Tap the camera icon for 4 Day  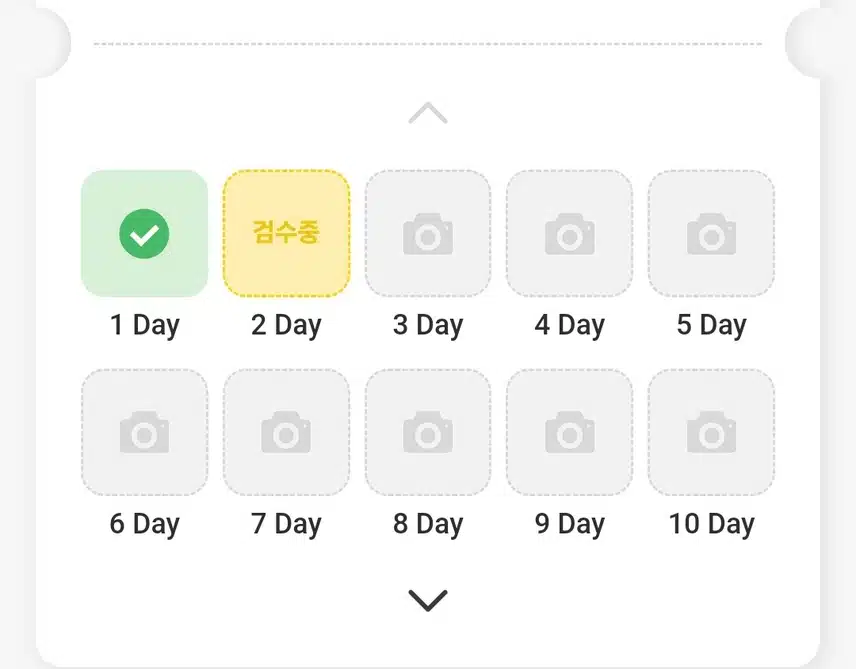click(569, 234)
